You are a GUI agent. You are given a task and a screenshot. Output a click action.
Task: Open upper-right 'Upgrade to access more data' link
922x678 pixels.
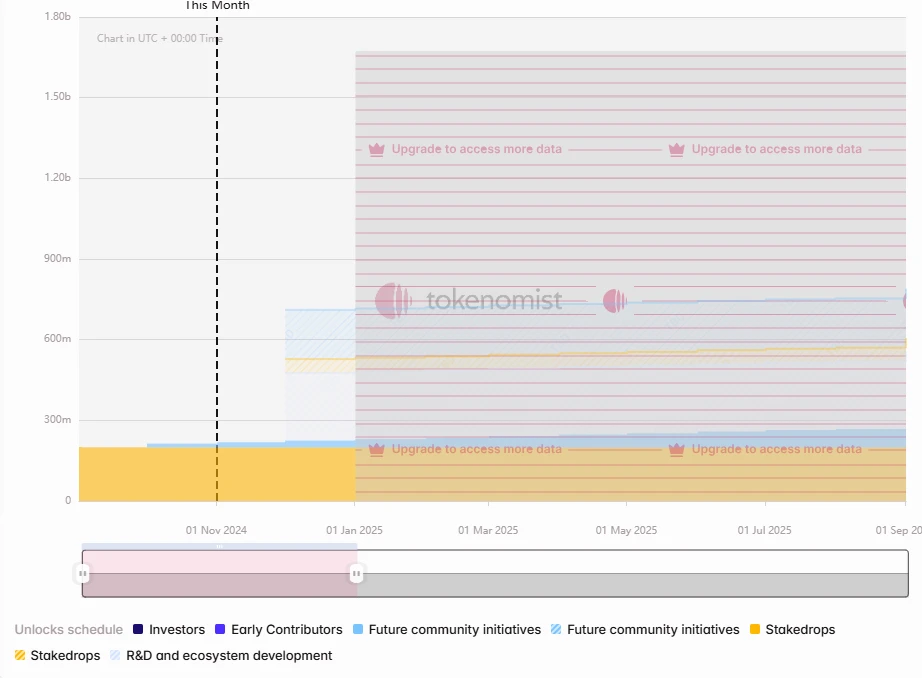coord(776,150)
